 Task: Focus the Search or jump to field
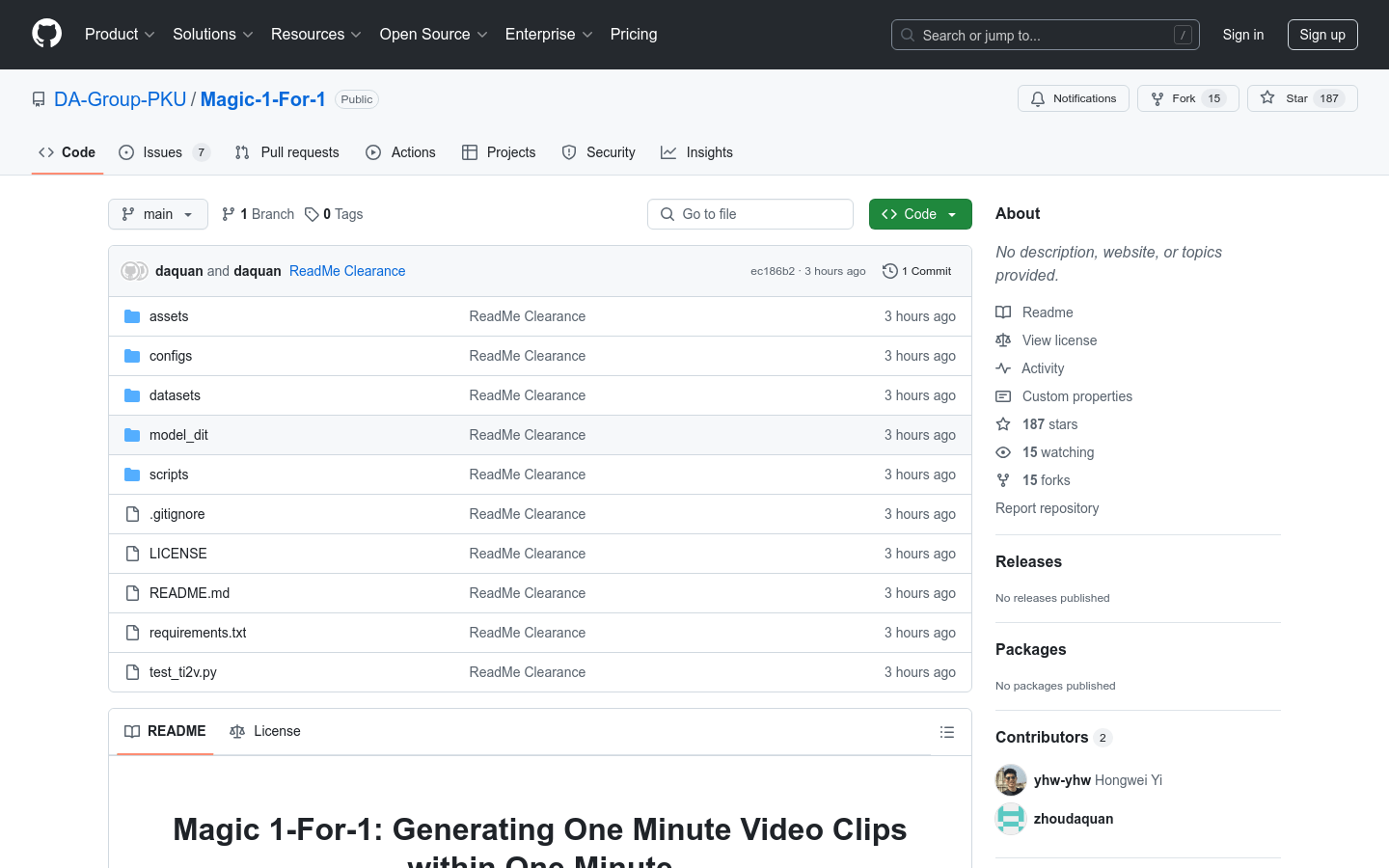pos(1046,35)
